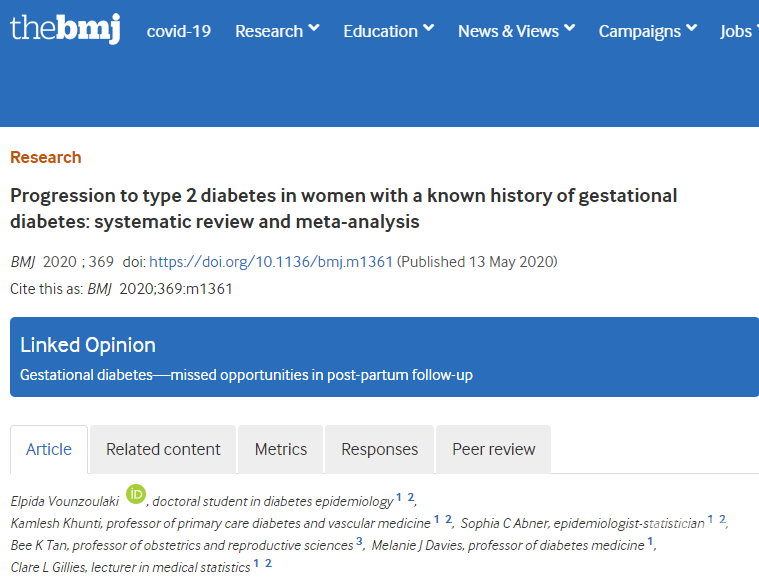
Task: Open the Peer review tab
Action: coord(493,449)
